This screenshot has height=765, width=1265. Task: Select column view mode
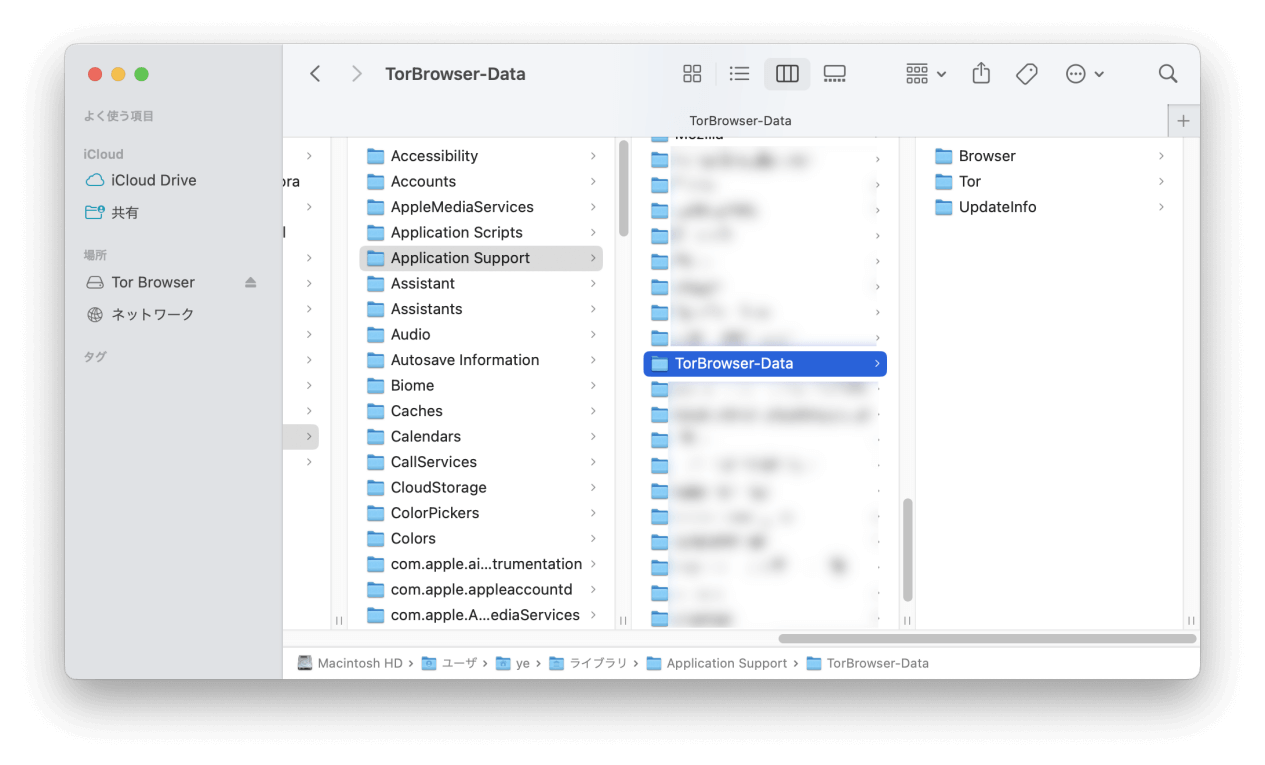(787, 74)
